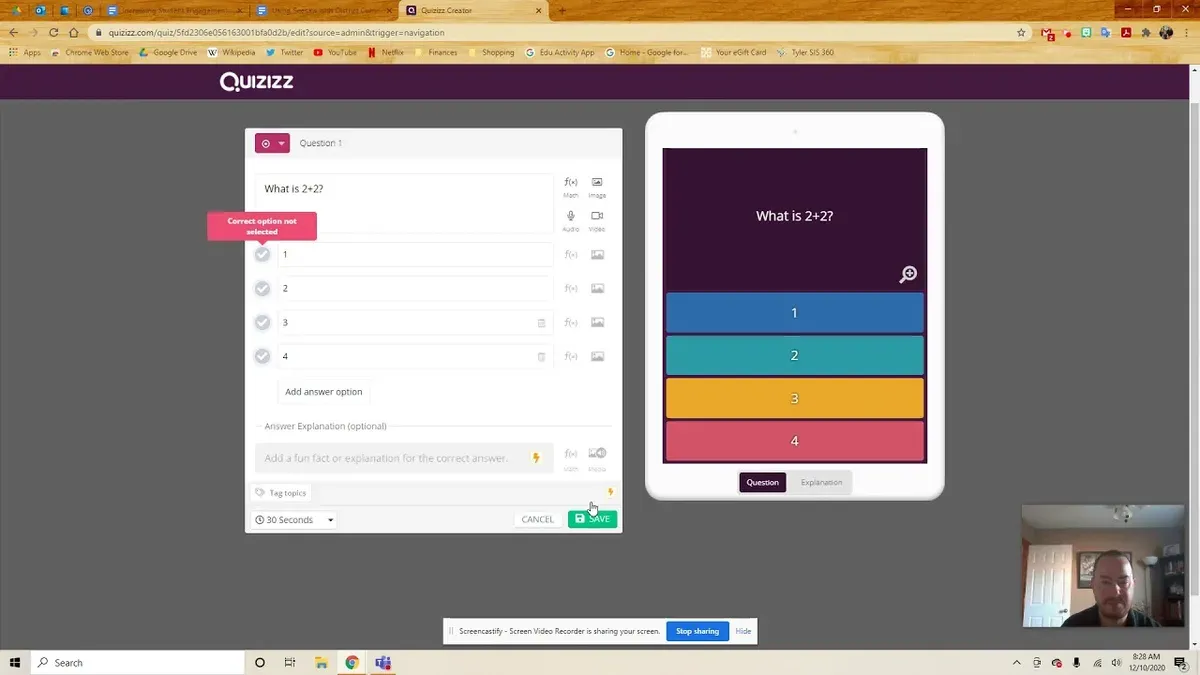1200x675 pixels.
Task: Cancel editing the question
Action: [x=537, y=519]
